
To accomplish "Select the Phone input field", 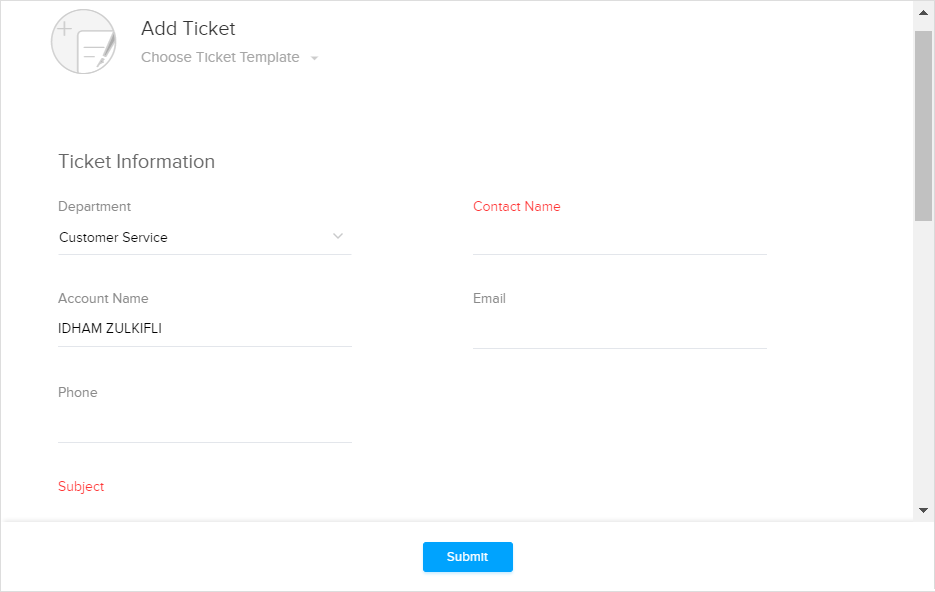I will [x=204, y=425].
